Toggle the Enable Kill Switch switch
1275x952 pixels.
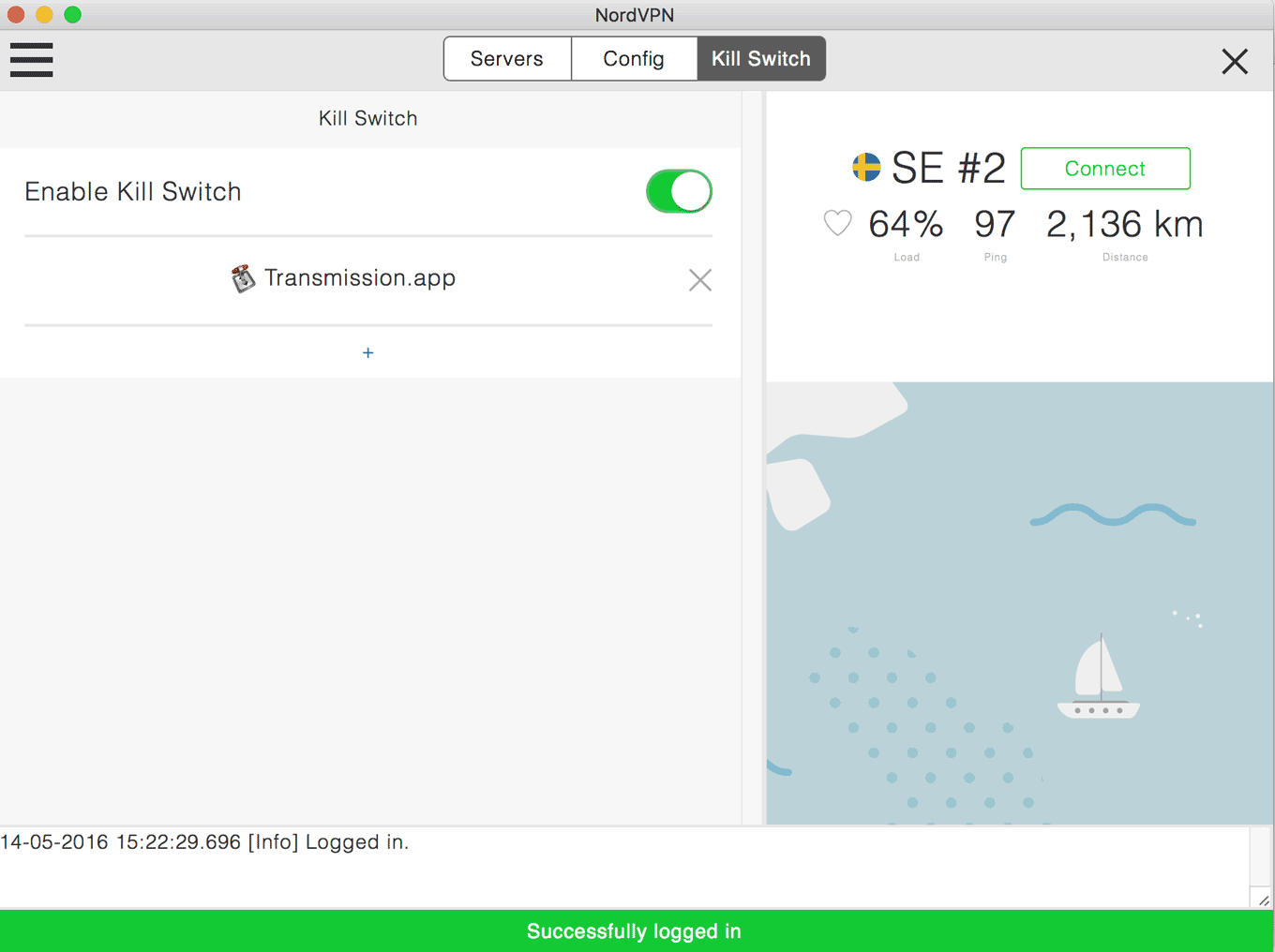coord(679,191)
